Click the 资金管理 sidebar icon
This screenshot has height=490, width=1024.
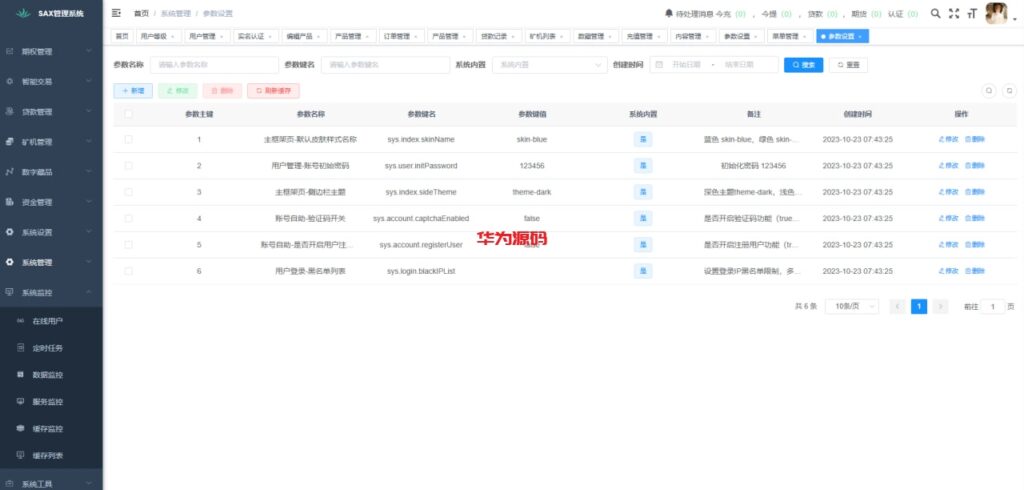coord(10,202)
